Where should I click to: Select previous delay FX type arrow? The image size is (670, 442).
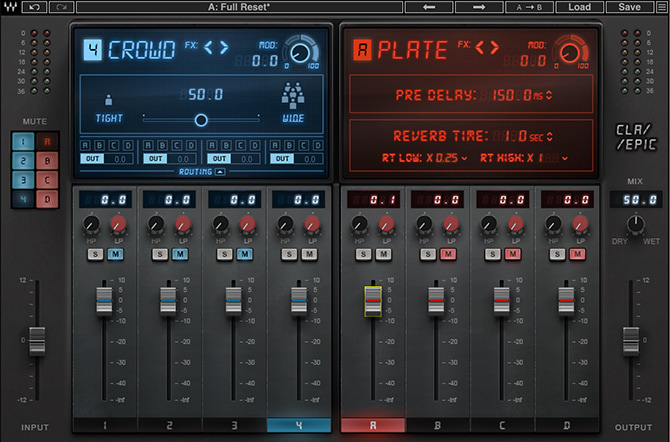pos(208,47)
